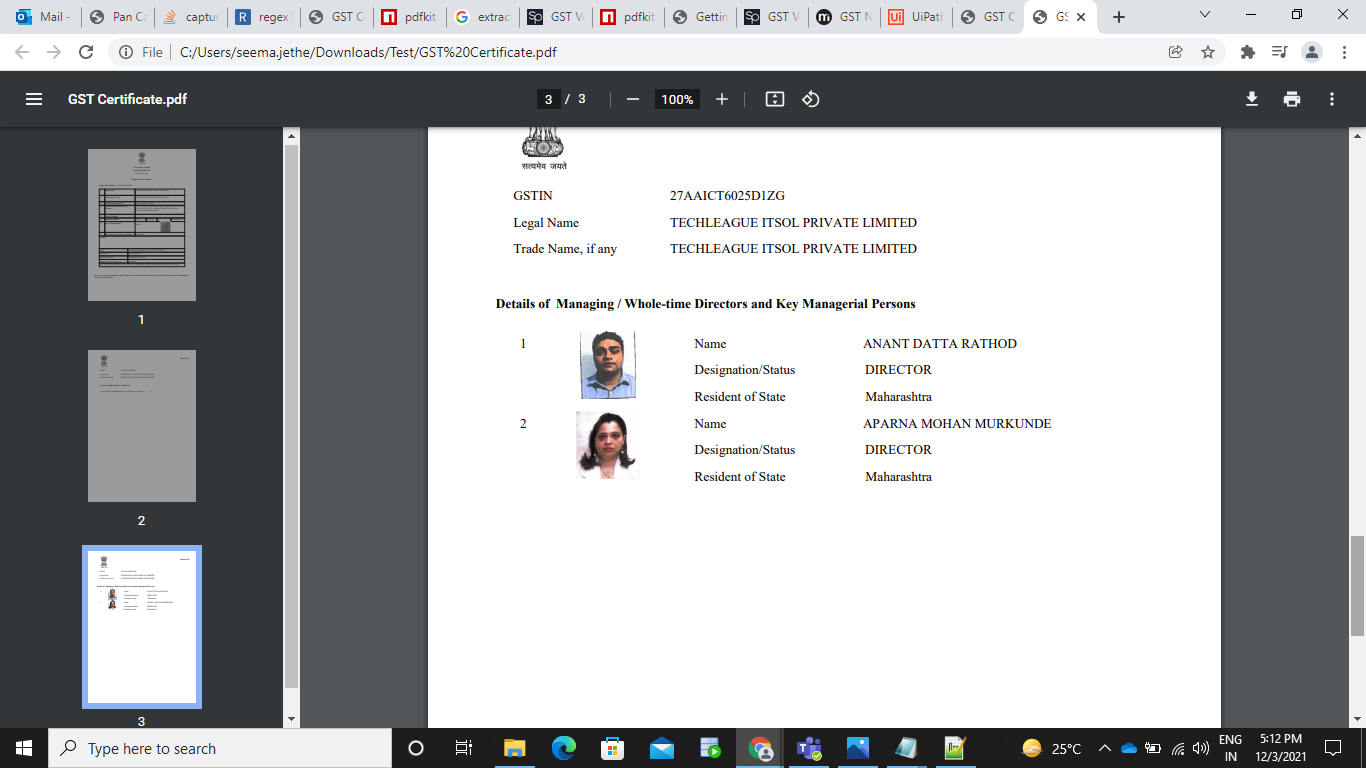Open the media control icon in Chrome toolbar
This screenshot has height=768, width=1366.
pyautogui.click(x=1279, y=52)
